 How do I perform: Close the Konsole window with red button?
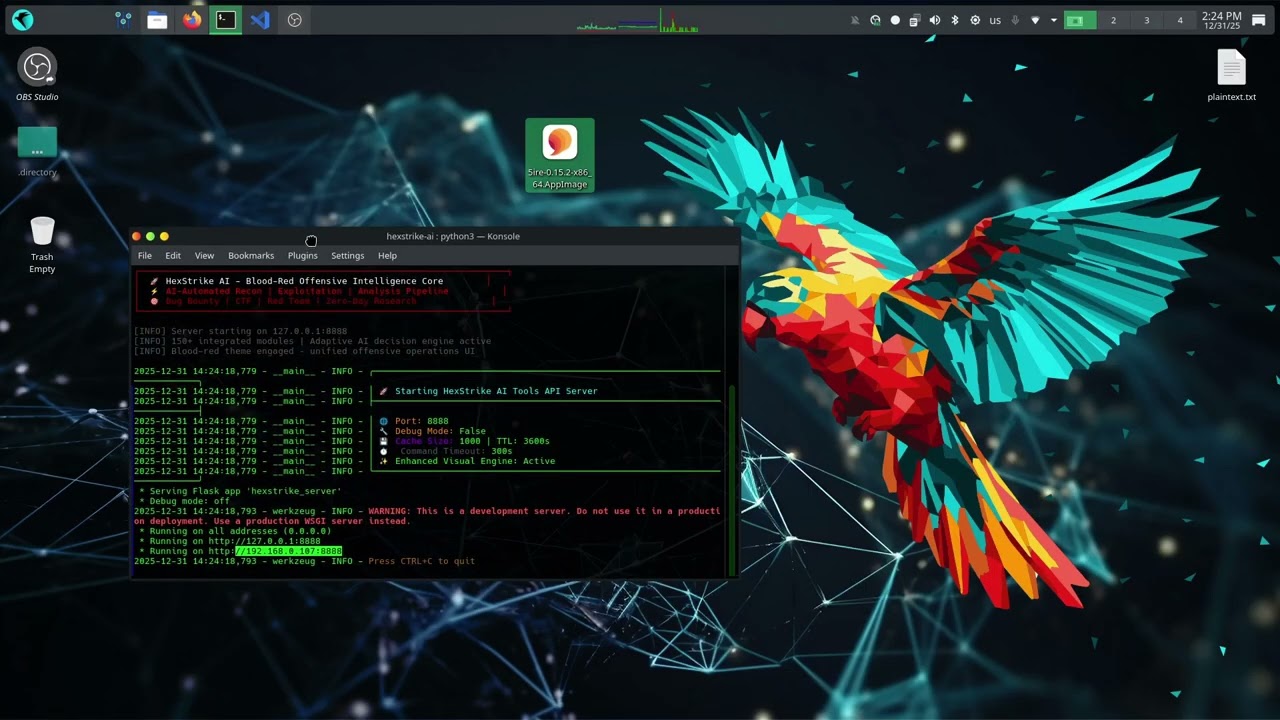coord(136,237)
